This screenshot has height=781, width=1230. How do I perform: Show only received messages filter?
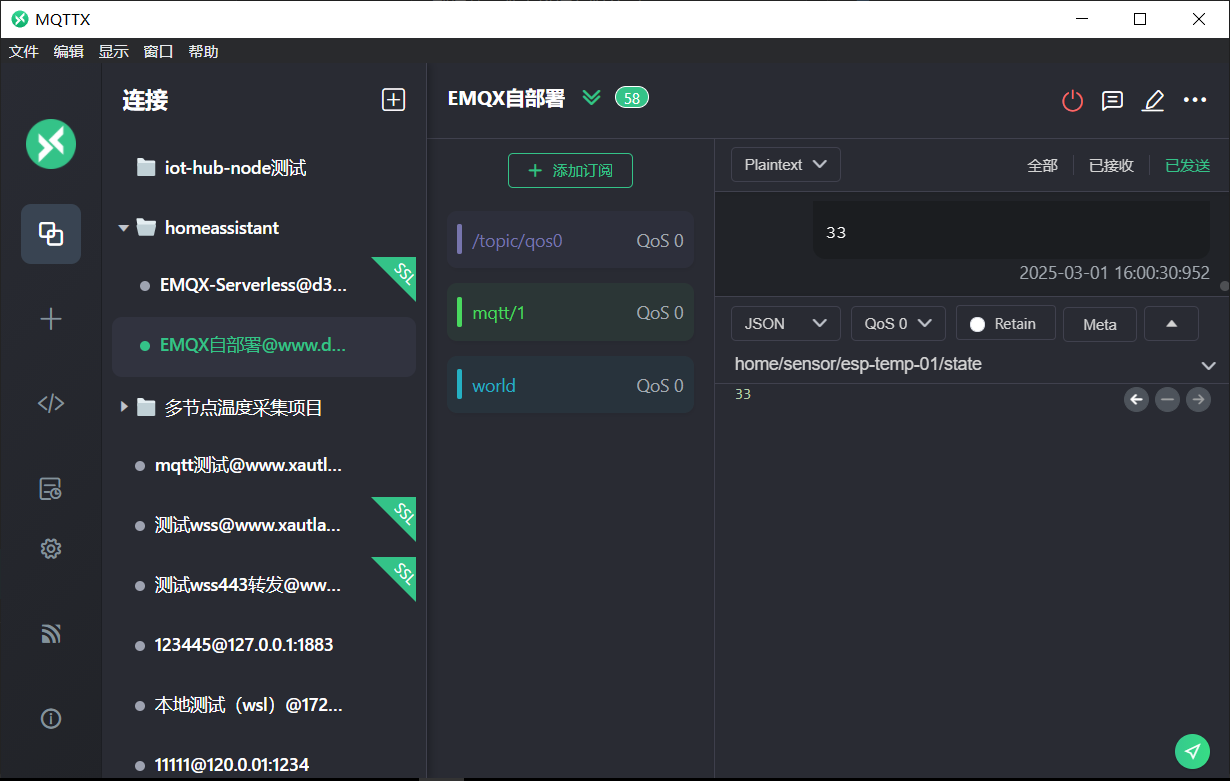click(1111, 166)
